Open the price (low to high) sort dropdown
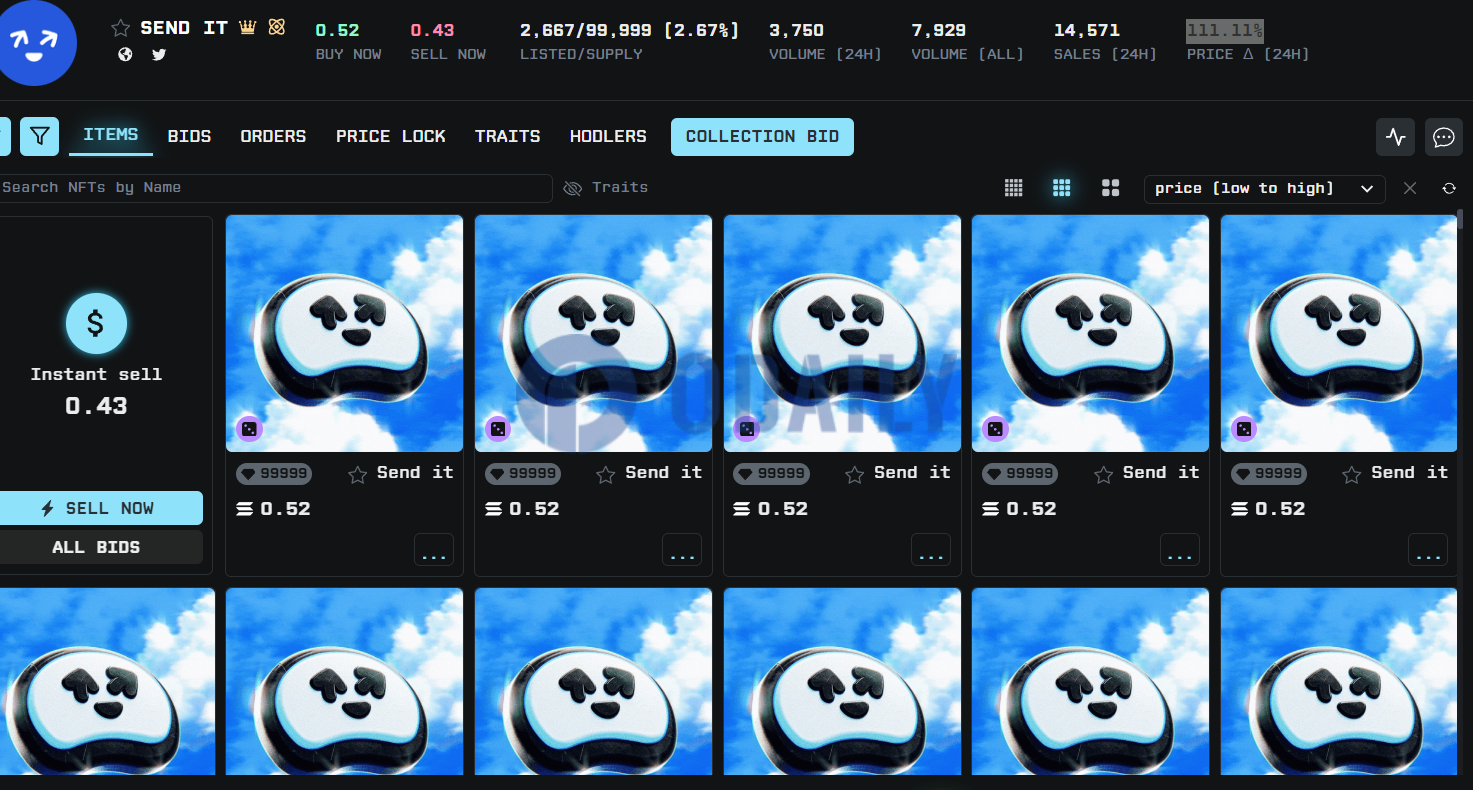 pyautogui.click(x=1264, y=189)
